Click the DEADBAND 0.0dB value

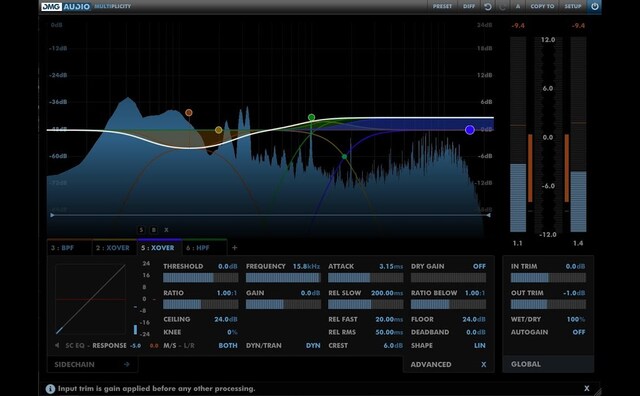(476, 332)
